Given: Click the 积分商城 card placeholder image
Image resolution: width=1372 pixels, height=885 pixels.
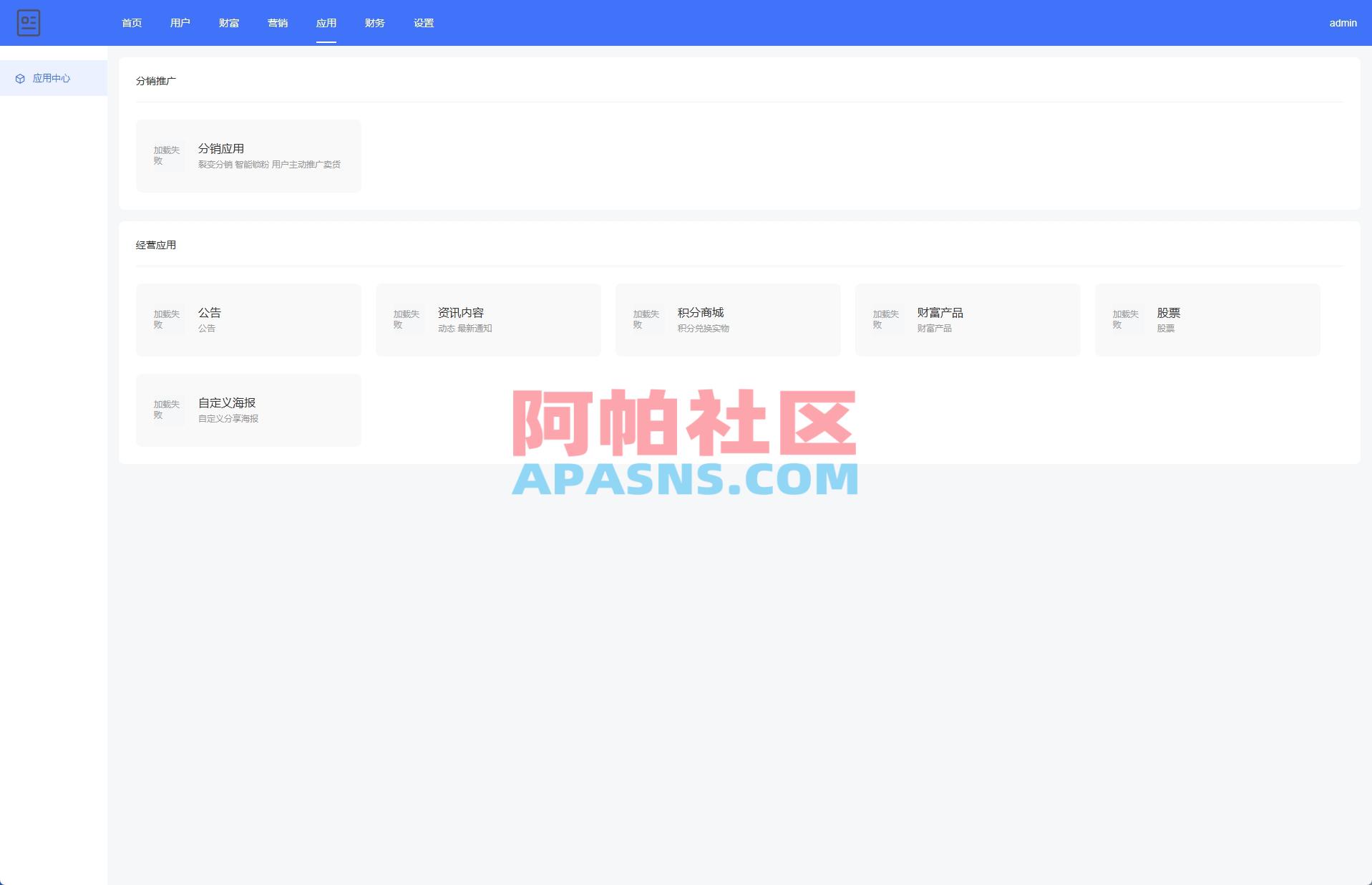Looking at the screenshot, I should 646,319.
